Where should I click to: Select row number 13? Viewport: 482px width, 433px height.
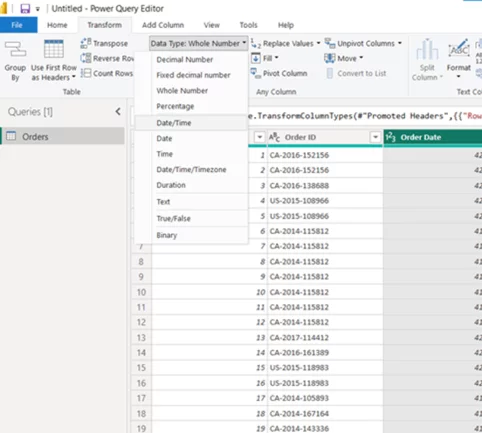point(141,338)
